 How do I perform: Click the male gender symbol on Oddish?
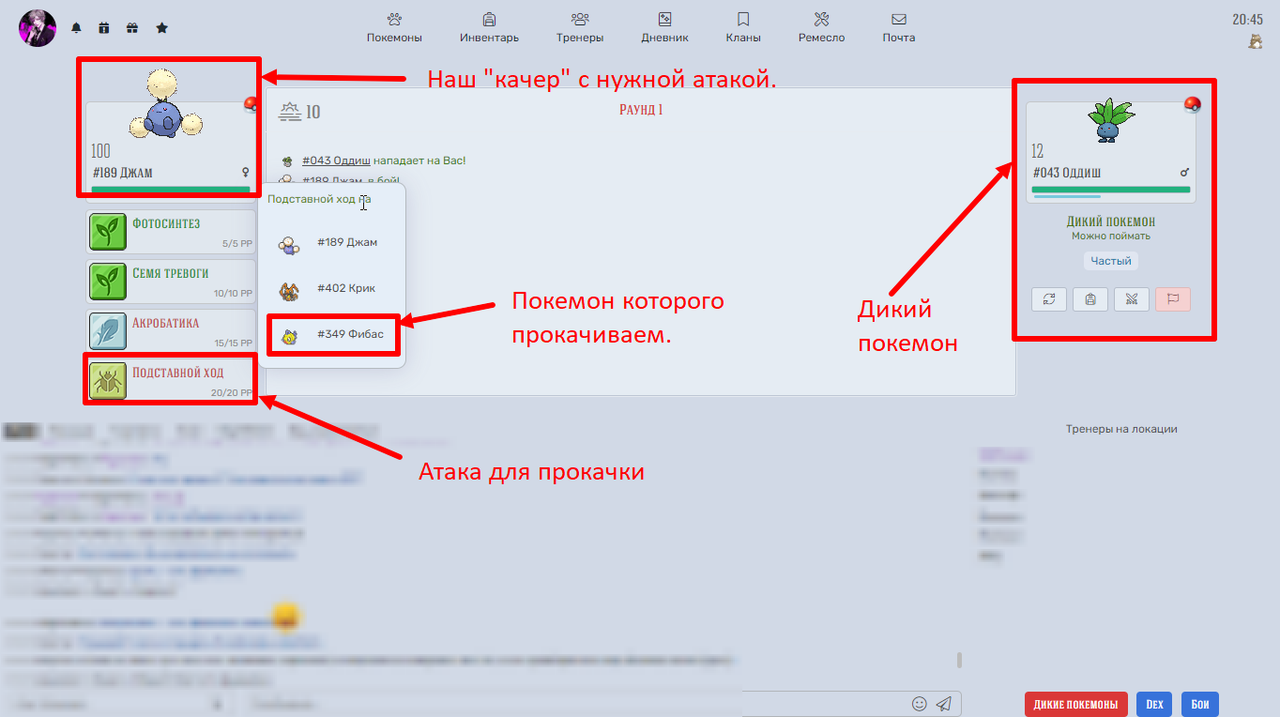click(1185, 173)
